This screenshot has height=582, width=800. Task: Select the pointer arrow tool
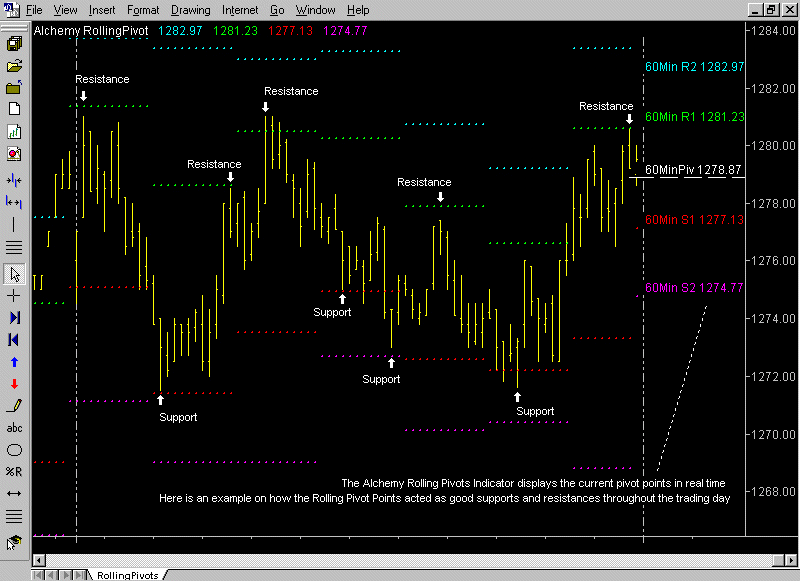pyautogui.click(x=14, y=274)
